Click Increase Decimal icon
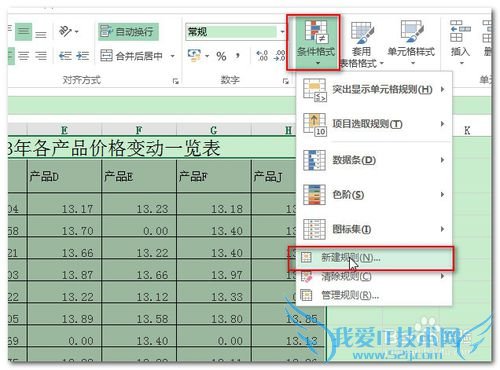500x370 pixels. (262, 56)
